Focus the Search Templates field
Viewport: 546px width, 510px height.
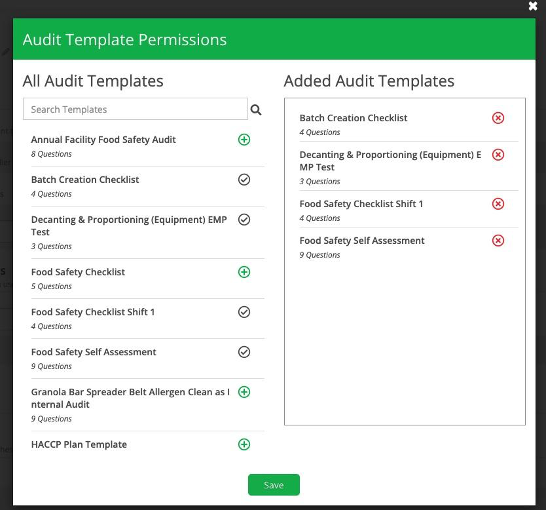coord(135,109)
